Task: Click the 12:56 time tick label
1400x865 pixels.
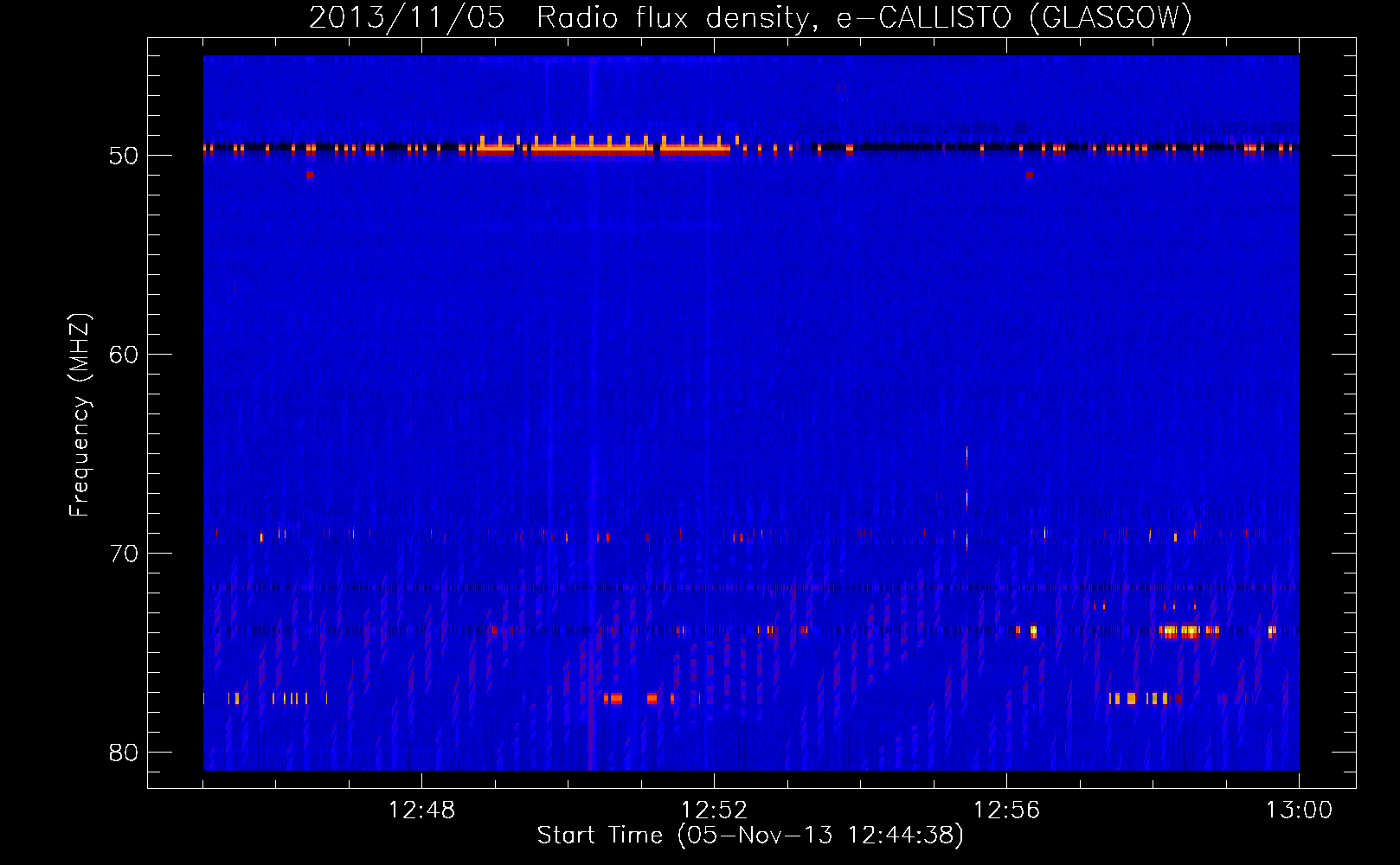Action: coord(1006,811)
